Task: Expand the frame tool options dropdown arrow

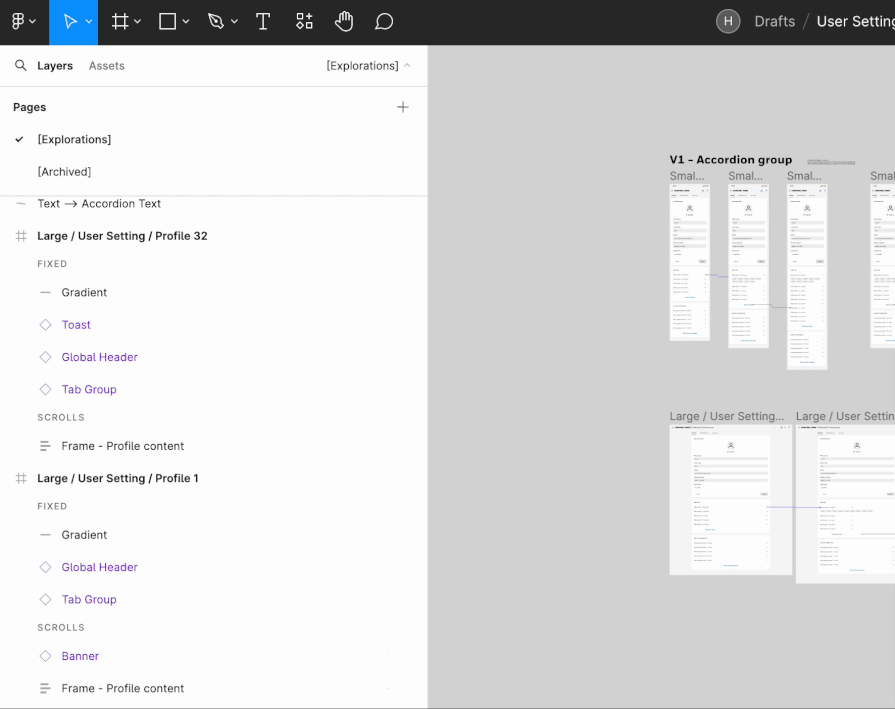Action: [138, 22]
